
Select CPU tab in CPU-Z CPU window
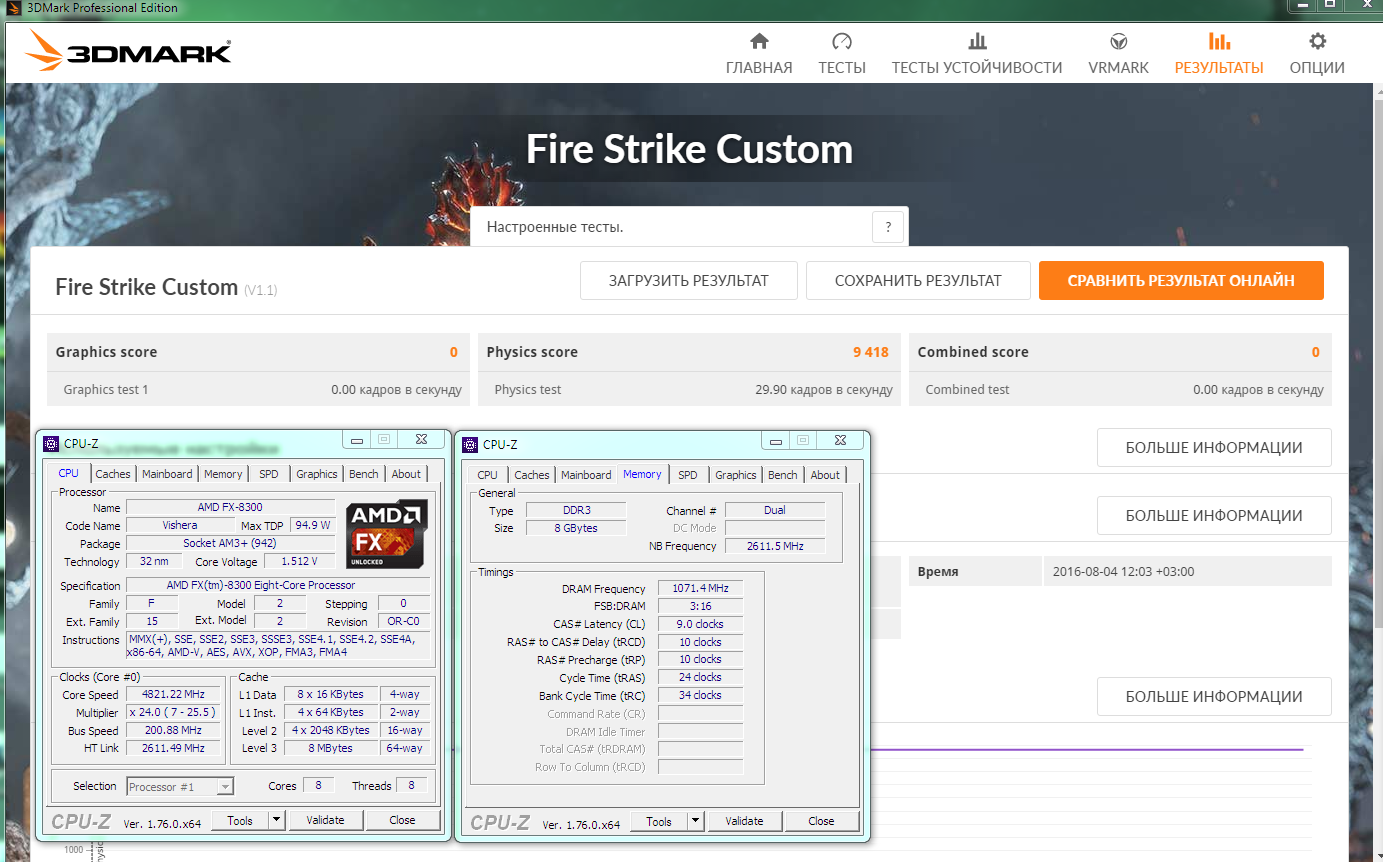pos(68,473)
